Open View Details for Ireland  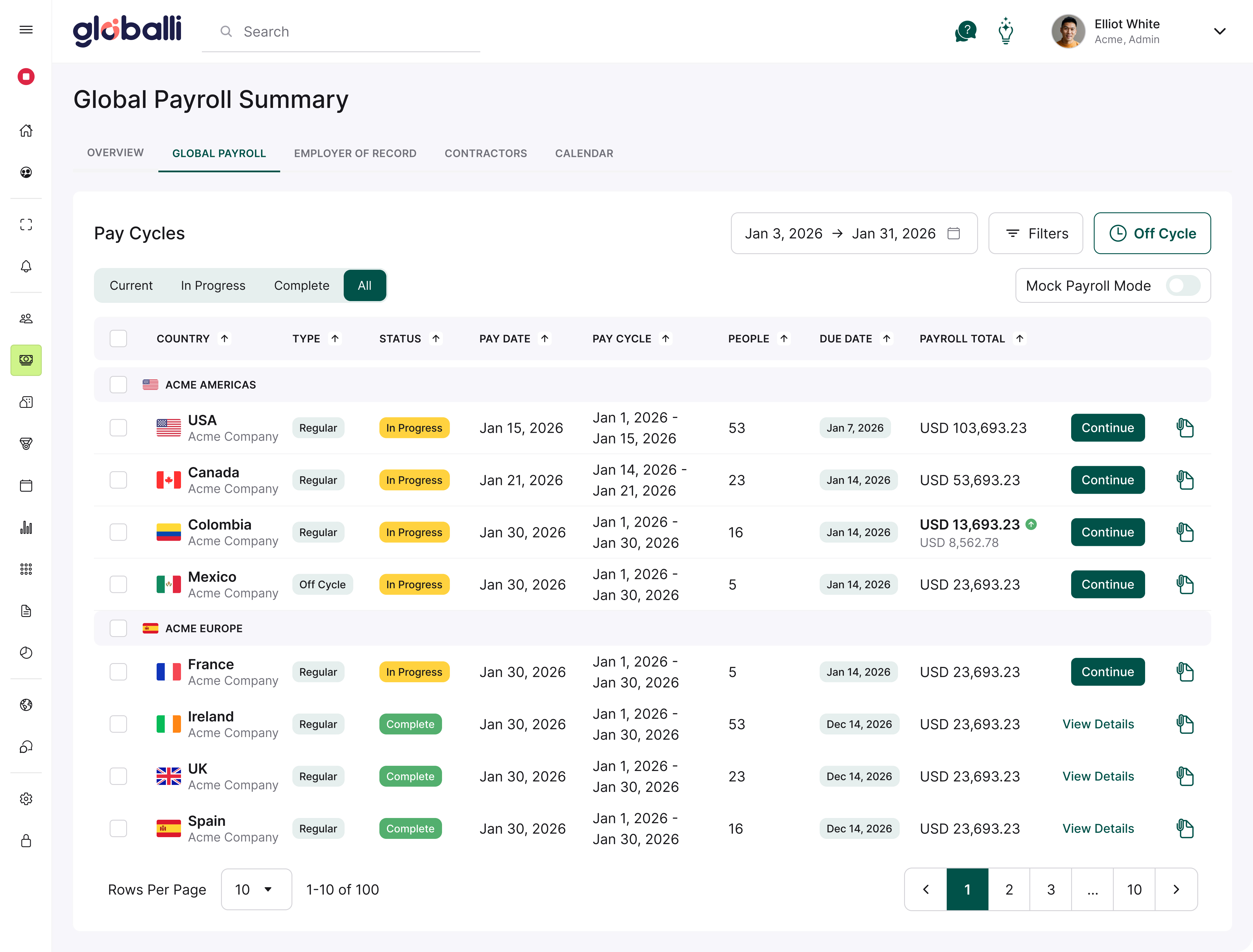tap(1098, 724)
